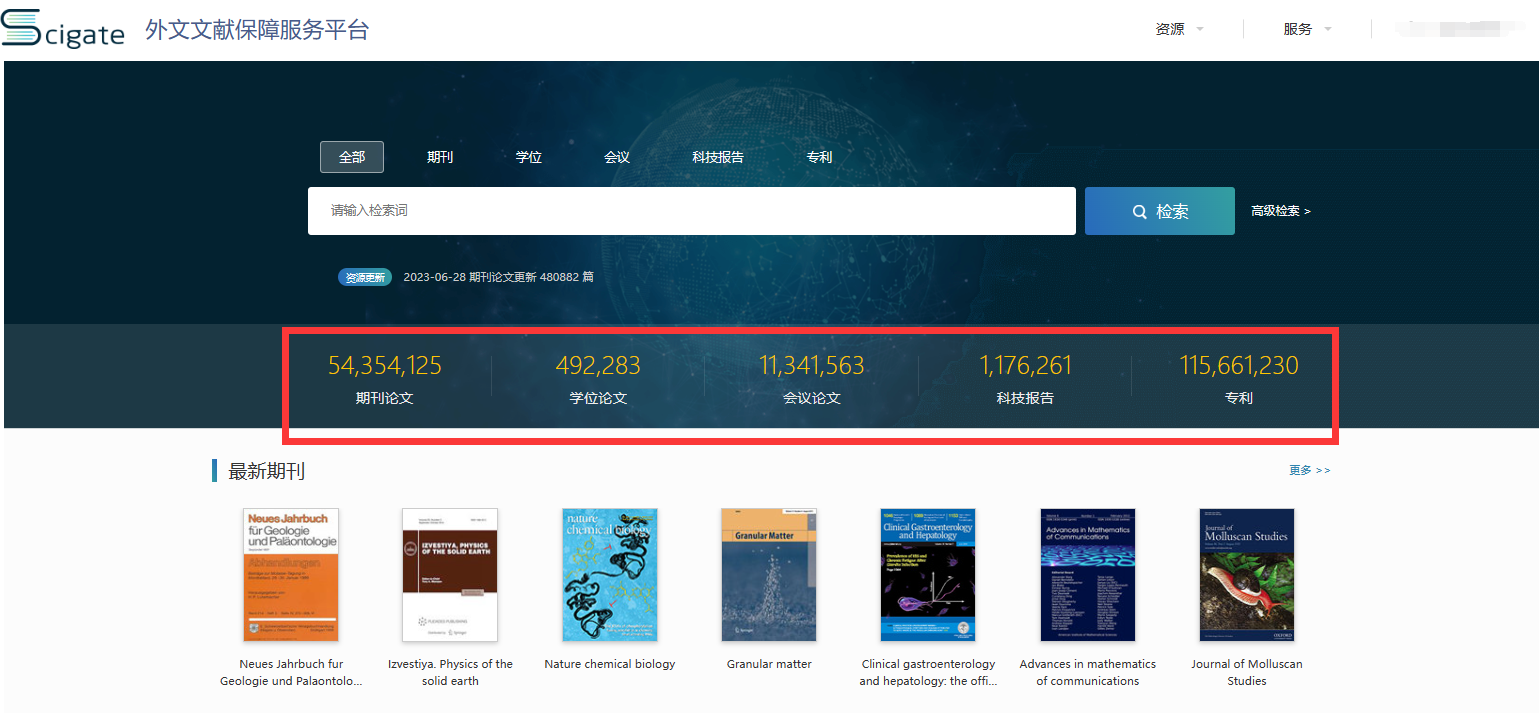Click the Izvestiya Physics of the solid earth title
The height and width of the screenshot is (713, 1539).
click(x=450, y=672)
